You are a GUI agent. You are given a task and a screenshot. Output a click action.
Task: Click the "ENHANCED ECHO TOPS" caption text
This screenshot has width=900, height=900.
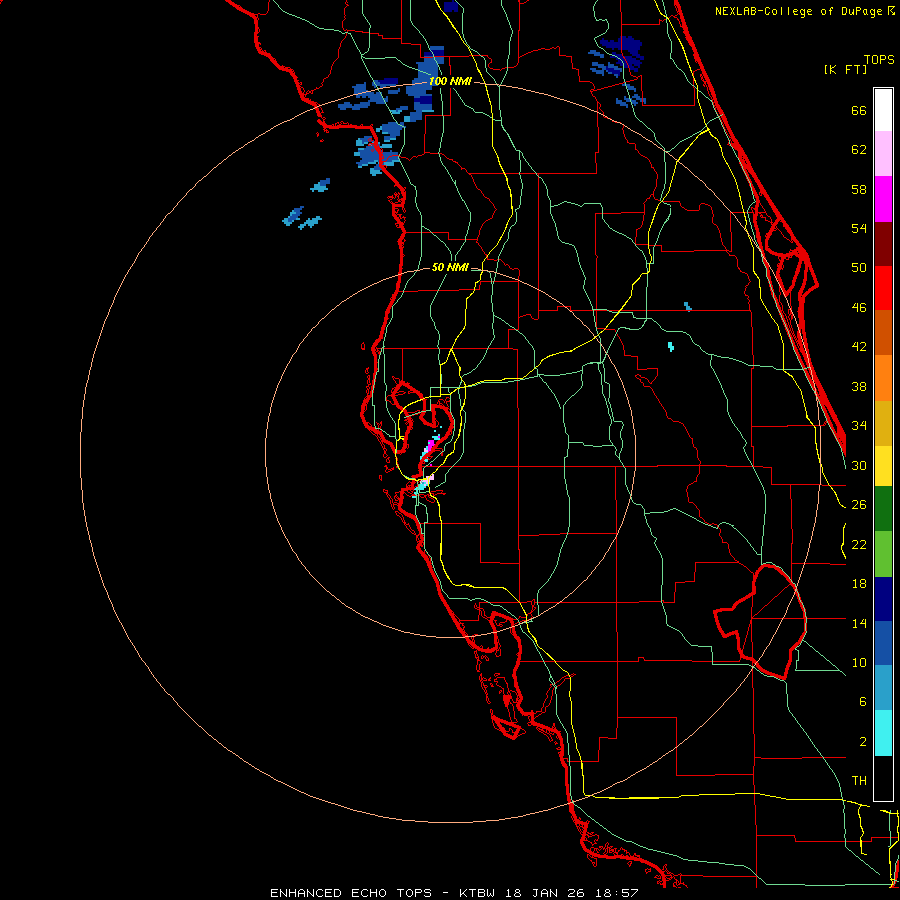coord(351,893)
